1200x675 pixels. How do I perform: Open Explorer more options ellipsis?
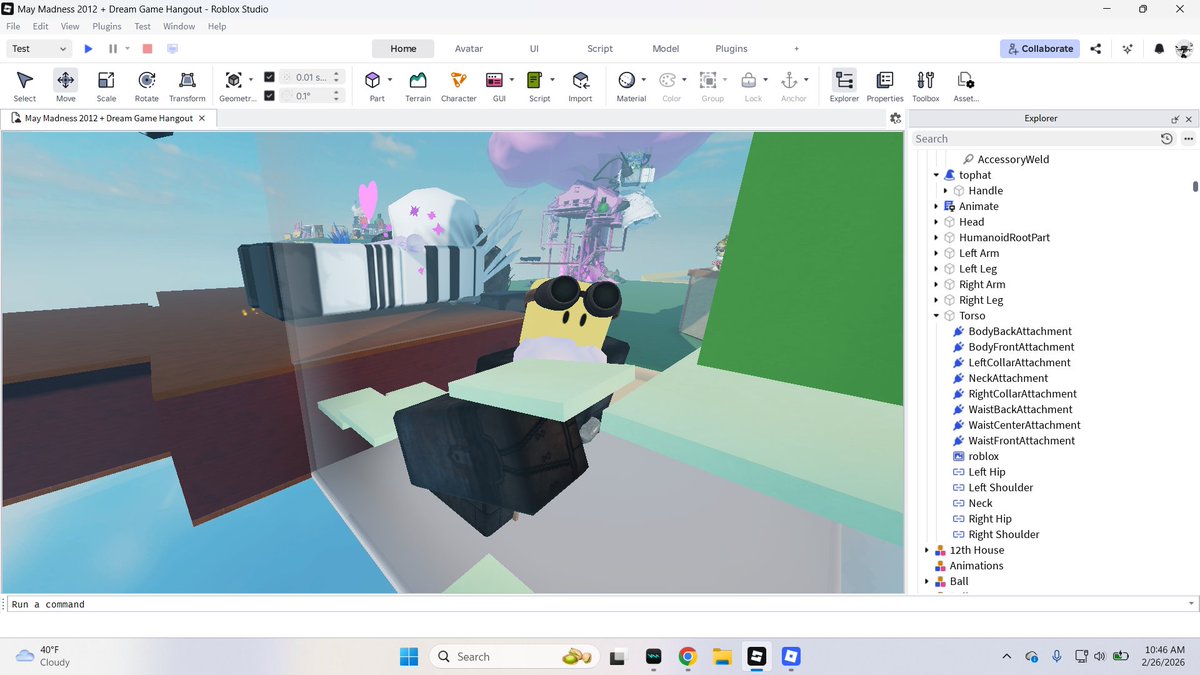pyautogui.click(x=1188, y=139)
